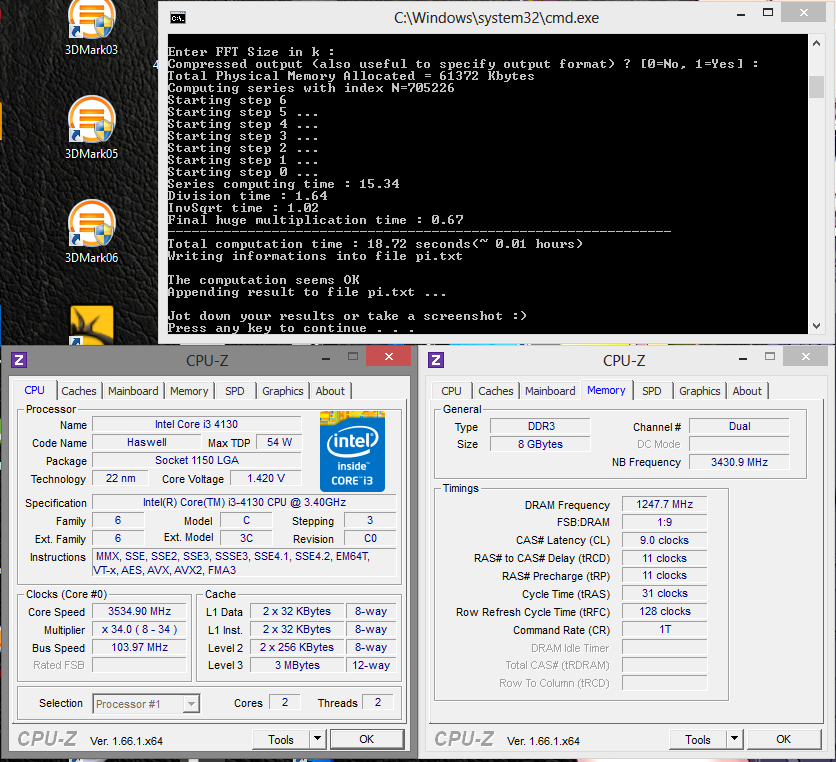Click Tools button in left CPU-Z window

(281, 739)
